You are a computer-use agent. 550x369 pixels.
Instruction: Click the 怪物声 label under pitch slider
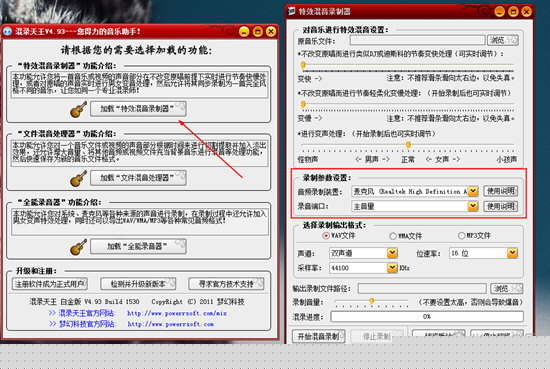click(308, 160)
